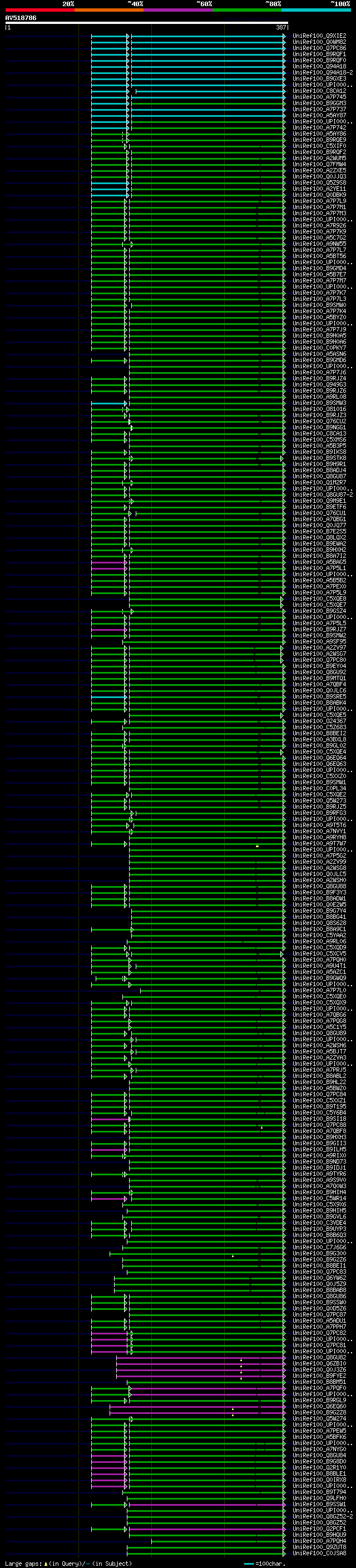Select label UniRef100_B9GGM3
356x1568 pixels.
(319, 103)
